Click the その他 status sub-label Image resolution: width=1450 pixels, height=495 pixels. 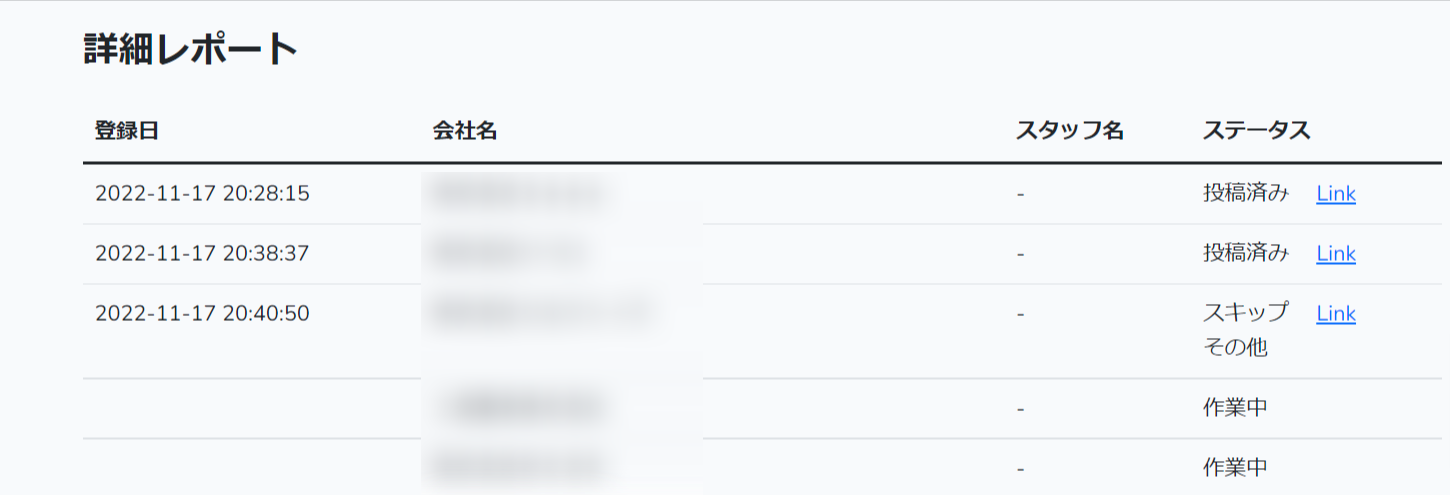[x=1235, y=348]
